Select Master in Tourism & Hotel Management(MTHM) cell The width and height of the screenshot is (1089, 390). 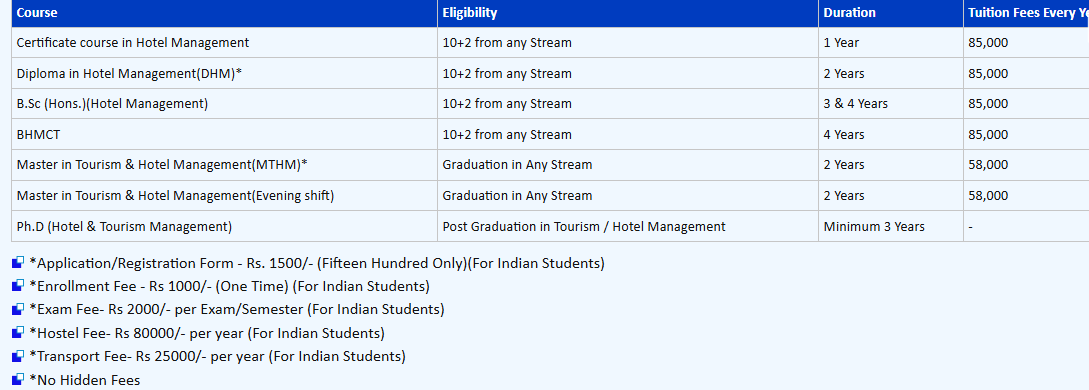tap(224, 164)
